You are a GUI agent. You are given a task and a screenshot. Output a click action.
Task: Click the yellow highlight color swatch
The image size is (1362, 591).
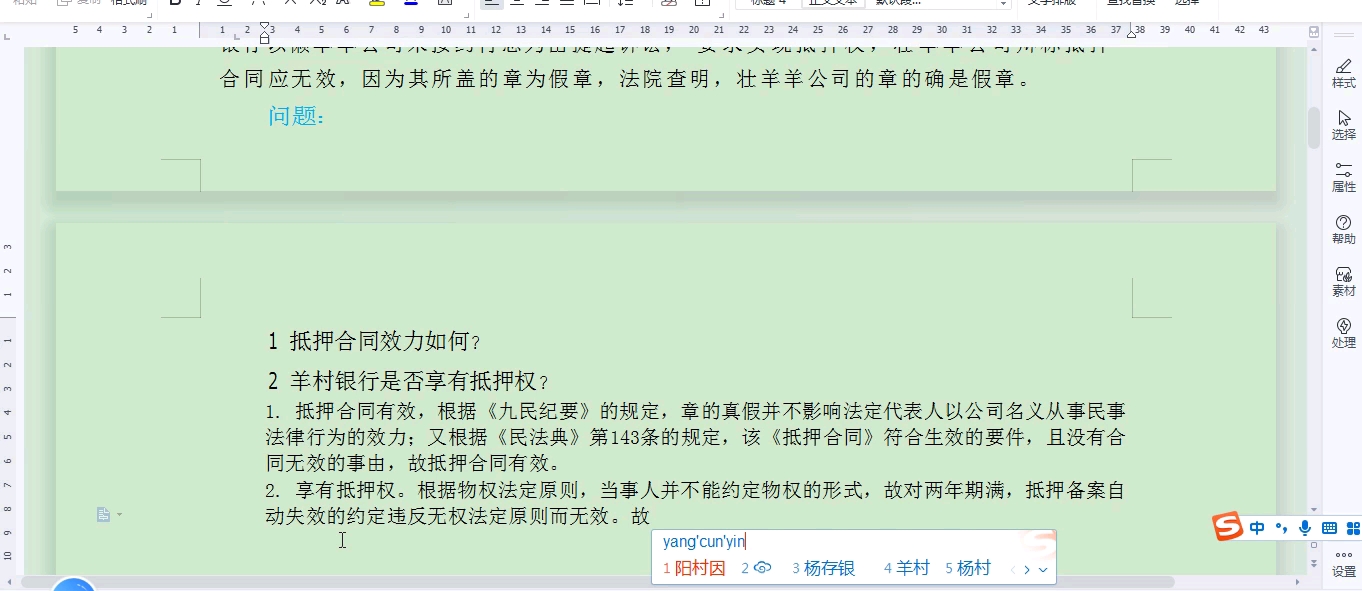[377, 4]
